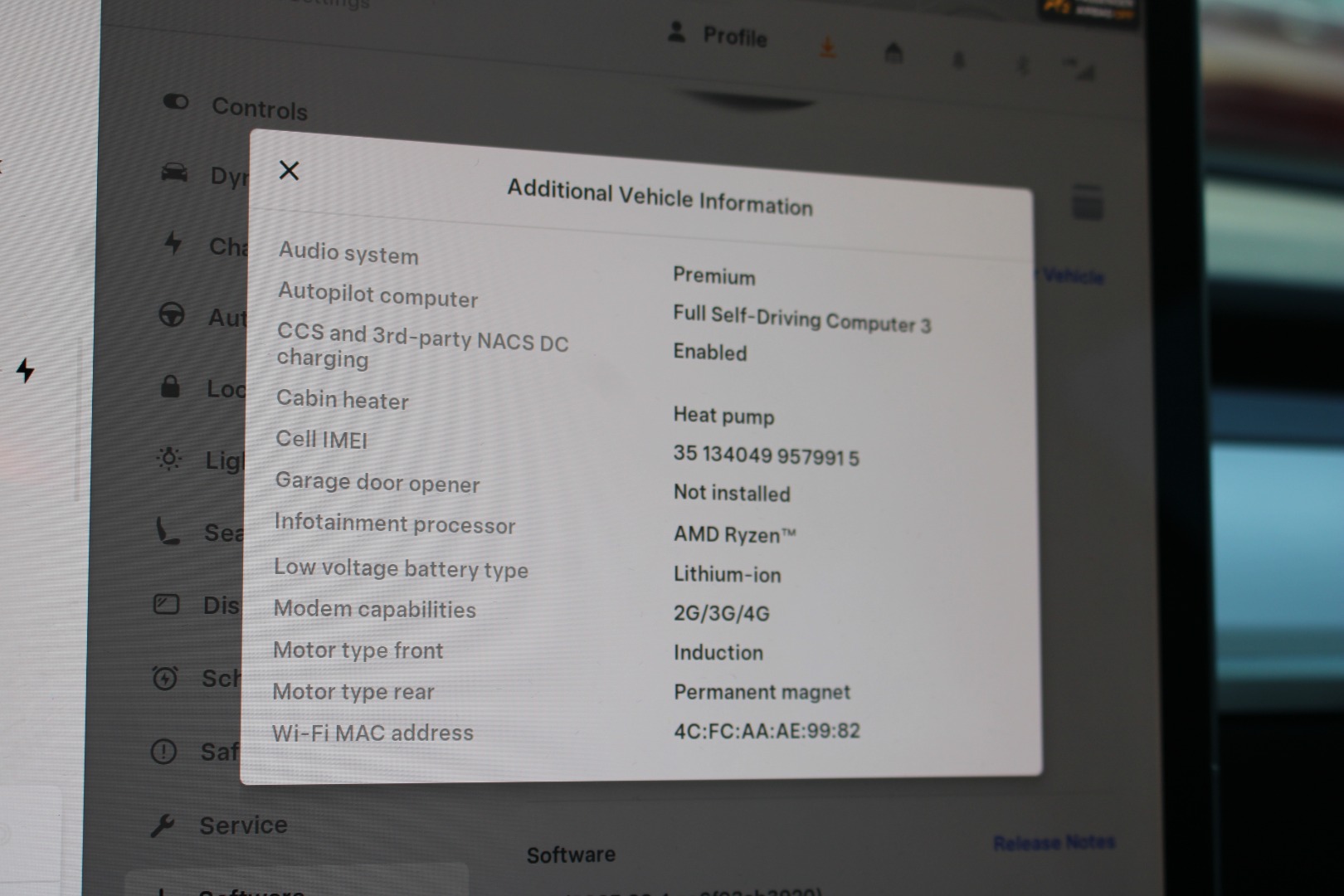Click the Display screen icon
The width and height of the screenshot is (1344, 896).
pos(167,604)
